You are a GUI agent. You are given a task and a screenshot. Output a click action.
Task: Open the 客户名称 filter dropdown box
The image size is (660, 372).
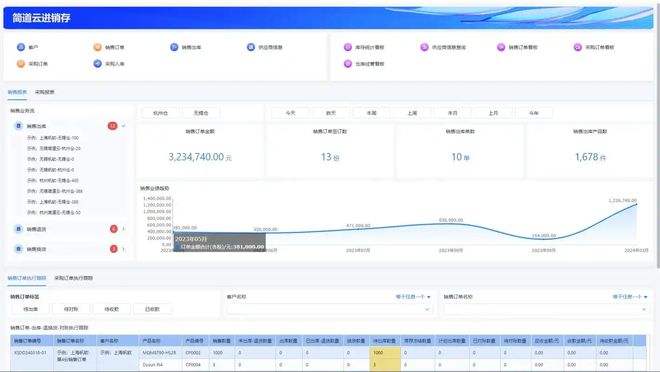[x=329, y=309]
